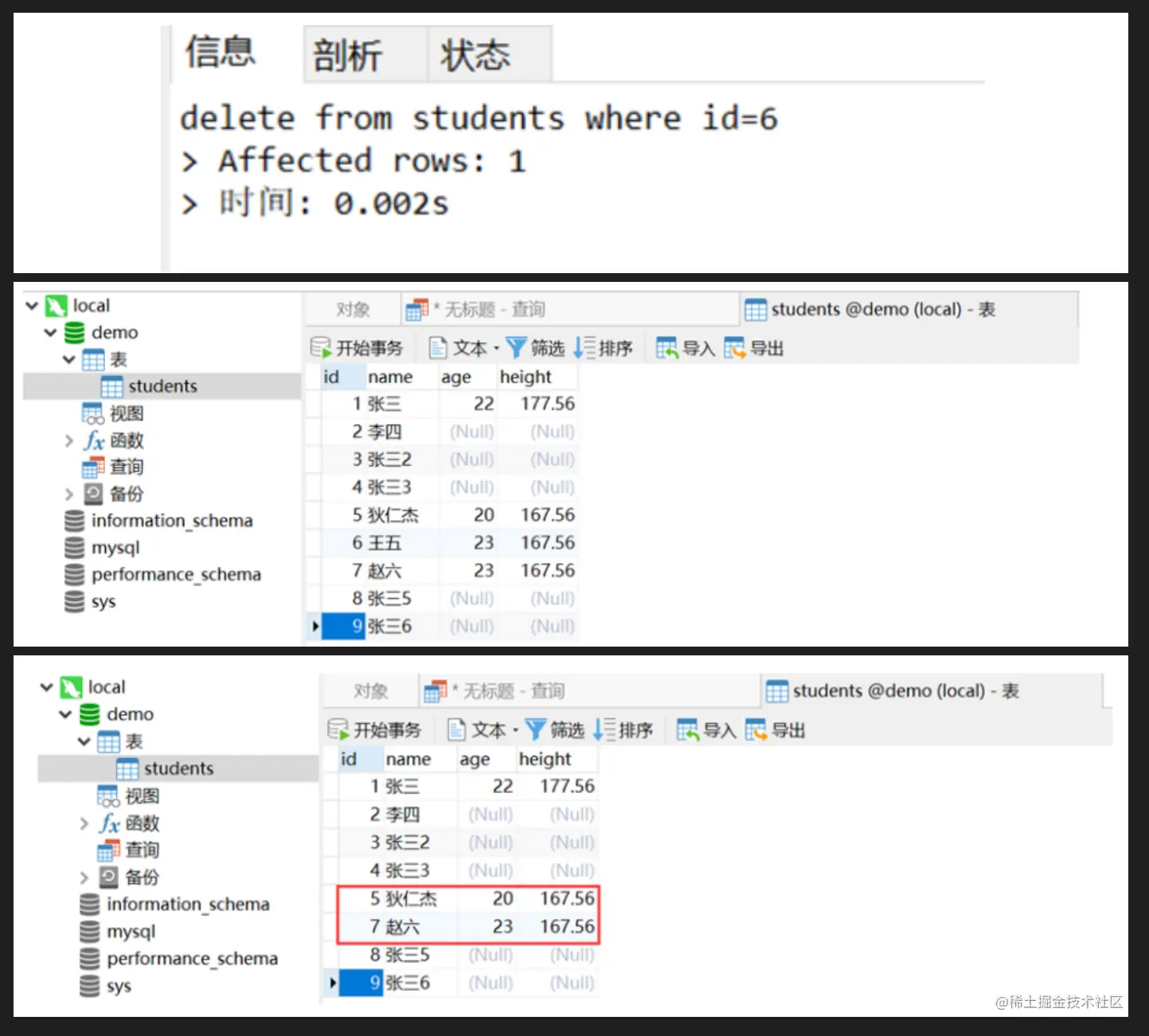This screenshot has height=1036, width=1149.
Task: Expand the 函数 node in lower window
Action: (x=84, y=823)
